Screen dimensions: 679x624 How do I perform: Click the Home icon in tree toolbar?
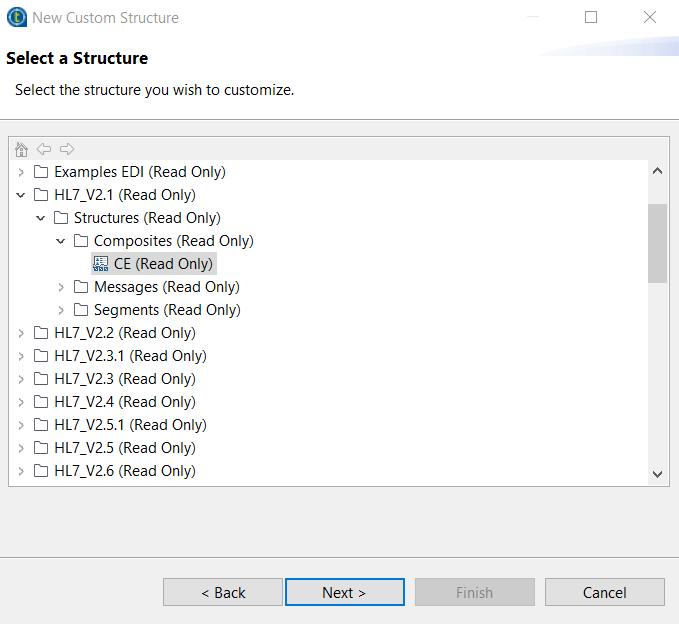[22, 149]
